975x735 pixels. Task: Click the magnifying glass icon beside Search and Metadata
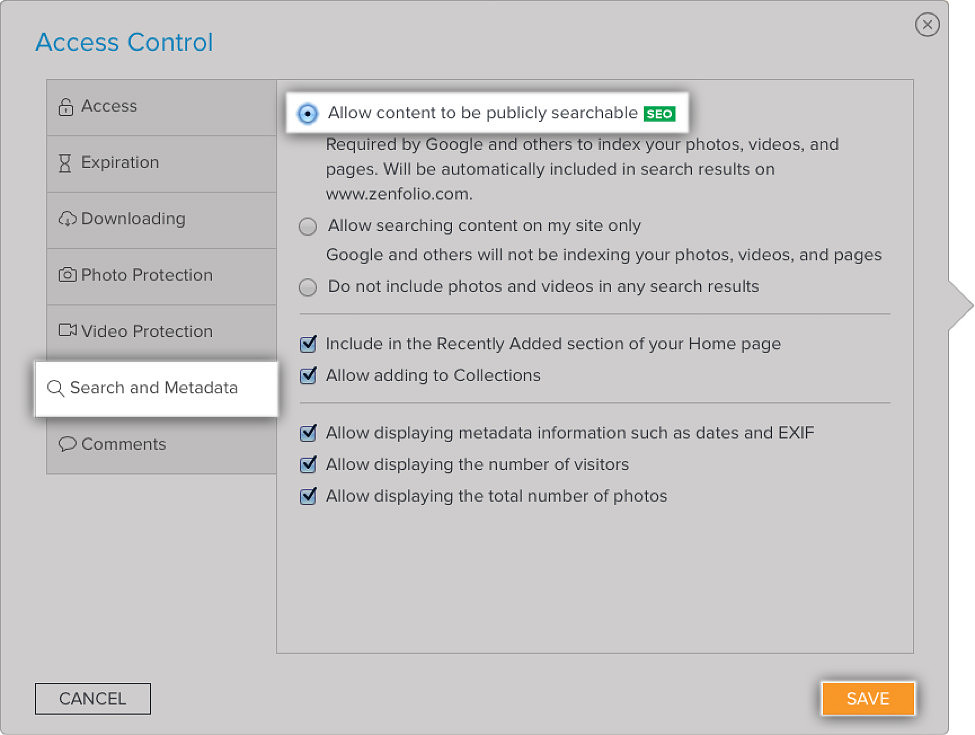(x=56, y=388)
